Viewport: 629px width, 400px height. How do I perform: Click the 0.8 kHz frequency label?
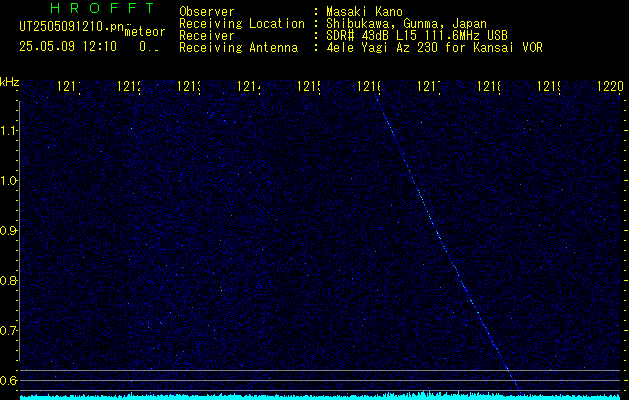[x=9, y=281]
